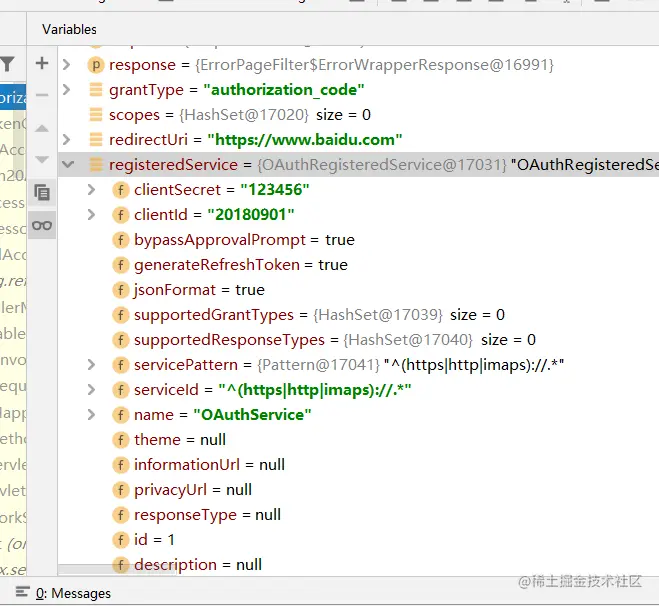Click the registeredService variable icon
This screenshot has height=606, width=659.
tap(96, 165)
